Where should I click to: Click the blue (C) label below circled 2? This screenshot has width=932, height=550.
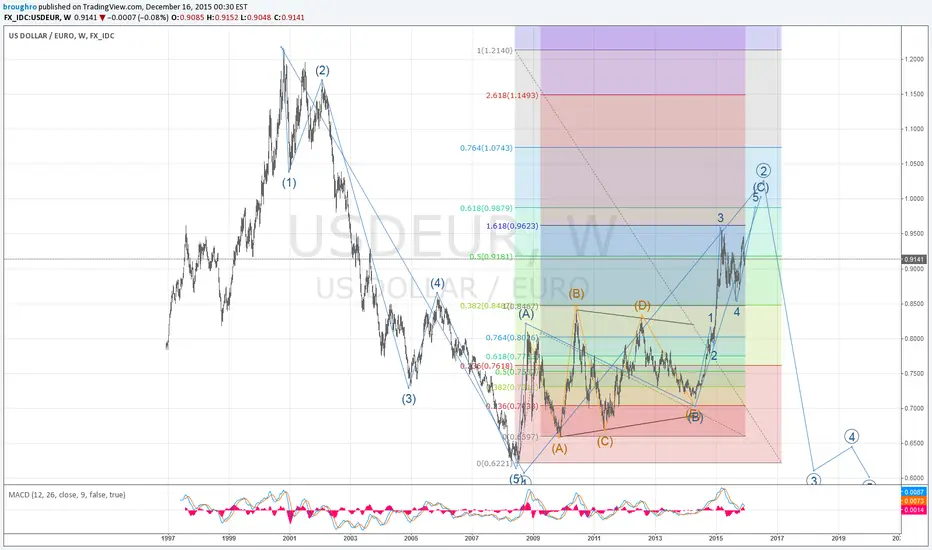click(x=761, y=187)
